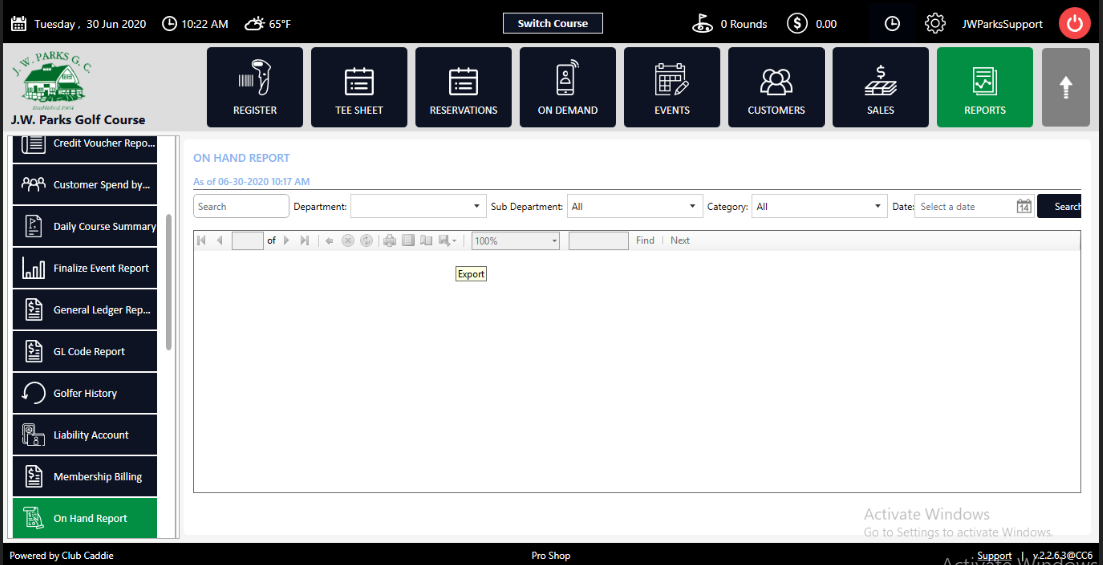The width and height of the screenshot is (1103, 565).
Task: Click 'Powered by Club Caddie' text
Action: point(61,556)
